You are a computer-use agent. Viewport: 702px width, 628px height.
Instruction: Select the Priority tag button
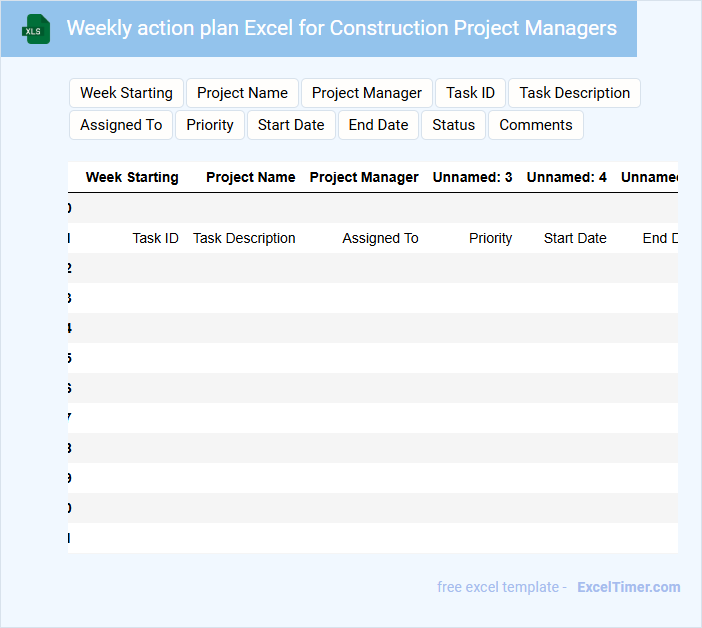tap(210, 125)
